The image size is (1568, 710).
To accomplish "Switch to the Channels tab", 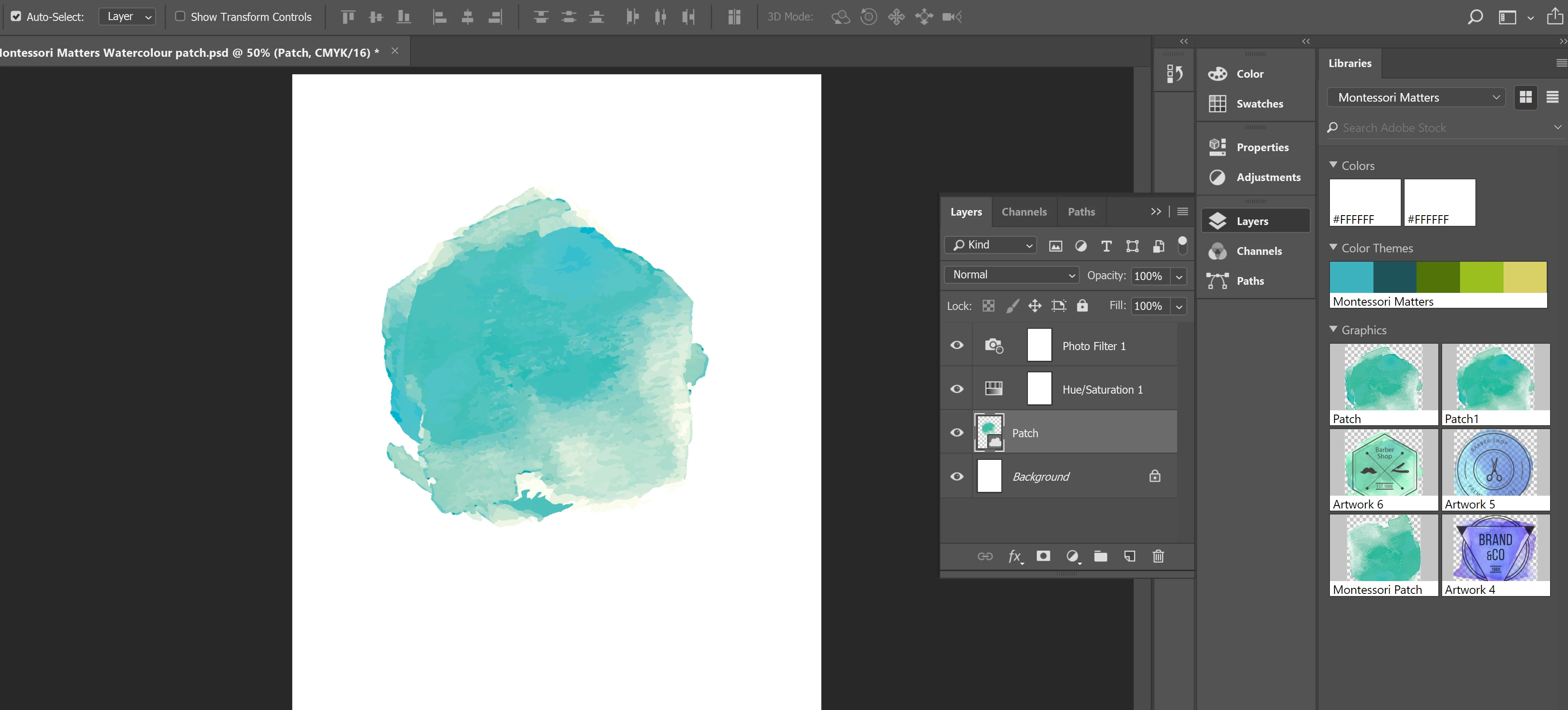I will pyautogui.click(x=1024, y=211).
